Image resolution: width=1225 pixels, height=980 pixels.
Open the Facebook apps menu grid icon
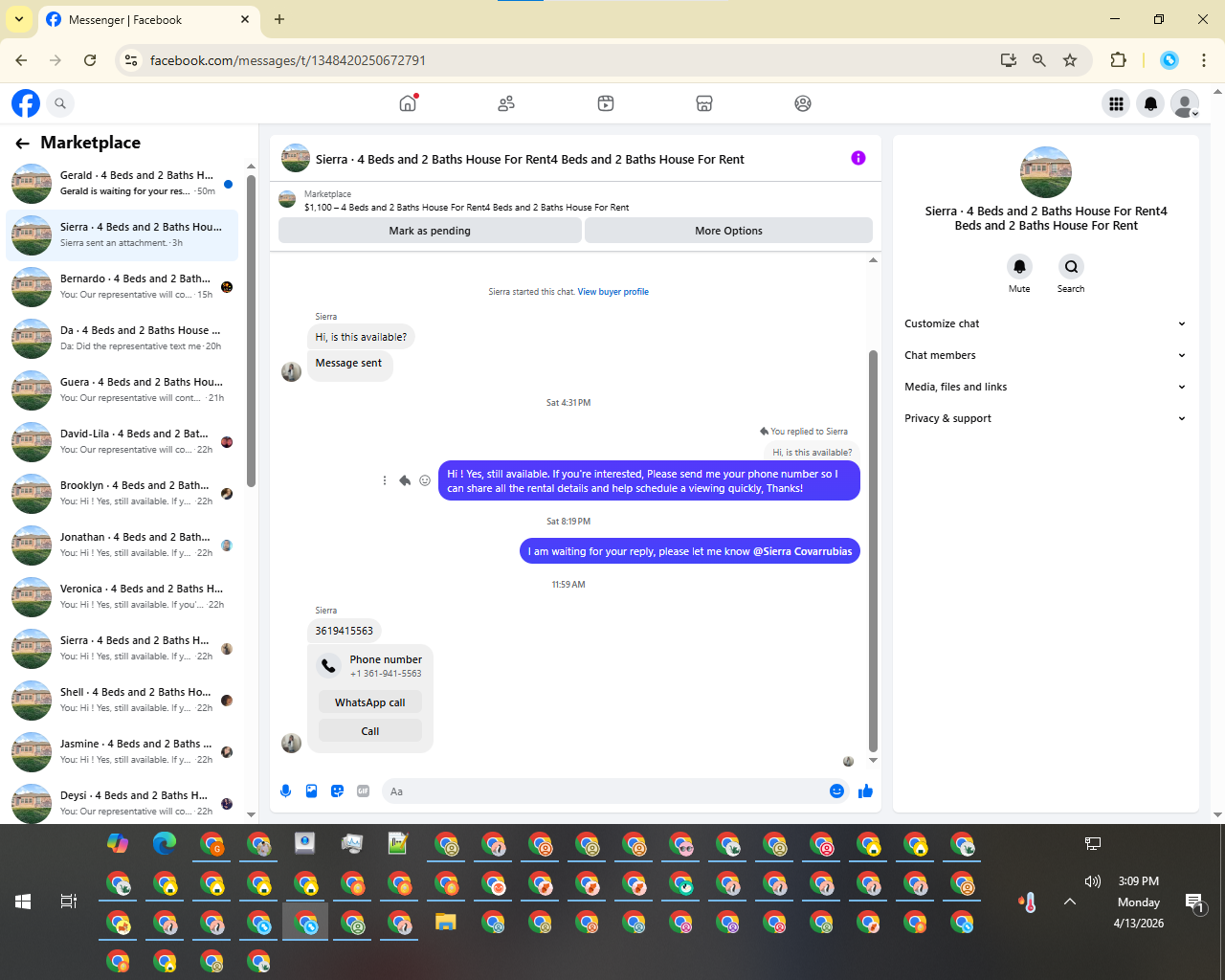(x=1116, y=103)
